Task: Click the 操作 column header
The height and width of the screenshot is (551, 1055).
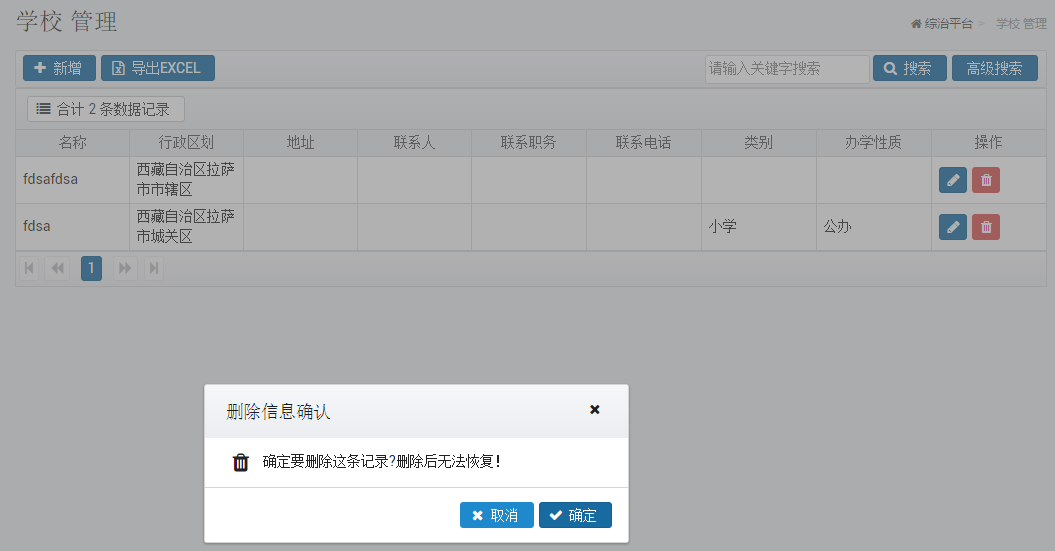Action: 989,143
